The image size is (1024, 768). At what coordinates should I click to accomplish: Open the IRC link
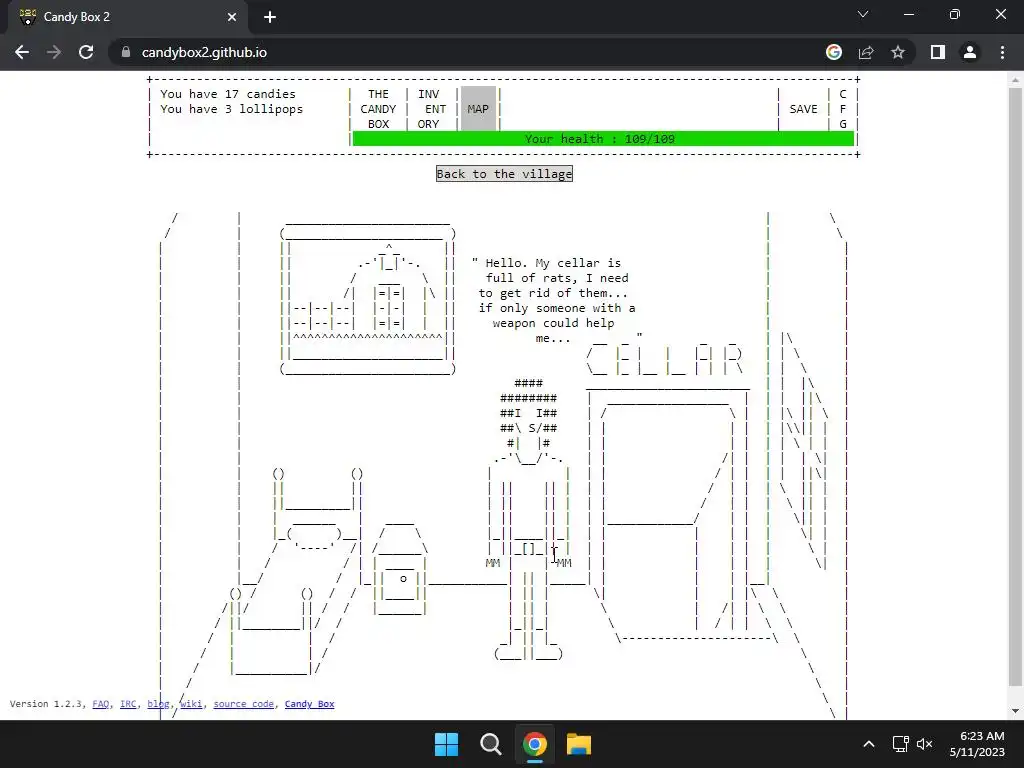[128, 704]
